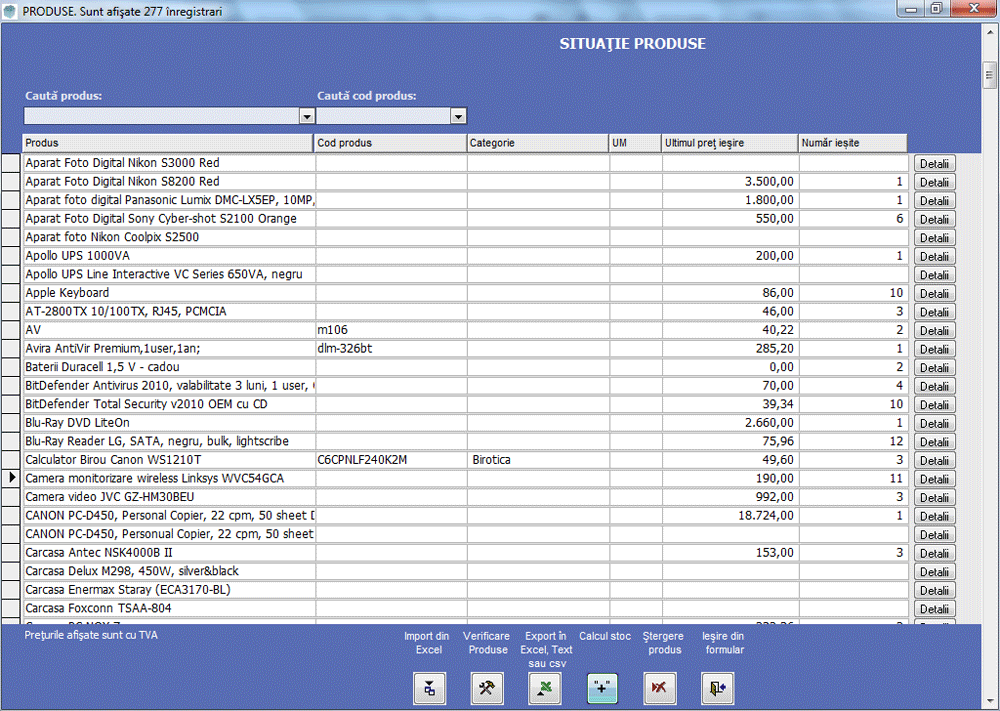1000x711 pixels.
Task: Open Detalii for Aparat foto Nikon Coolpix S2500
Action: (x=934, y=238)
